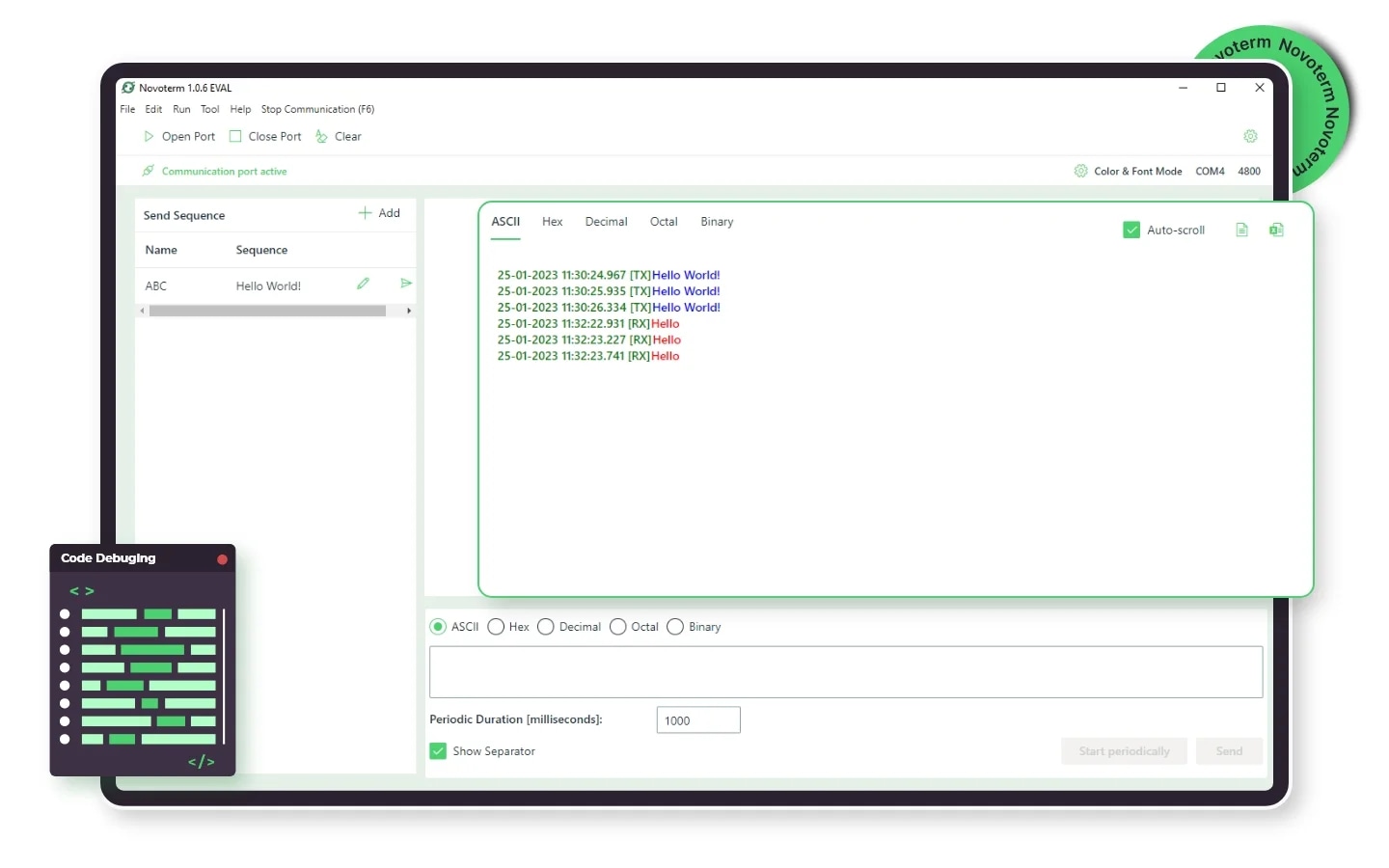The image size is (1389, 868).
Task: Click the Start periodically button
Action: click(x=1124, y=751)
